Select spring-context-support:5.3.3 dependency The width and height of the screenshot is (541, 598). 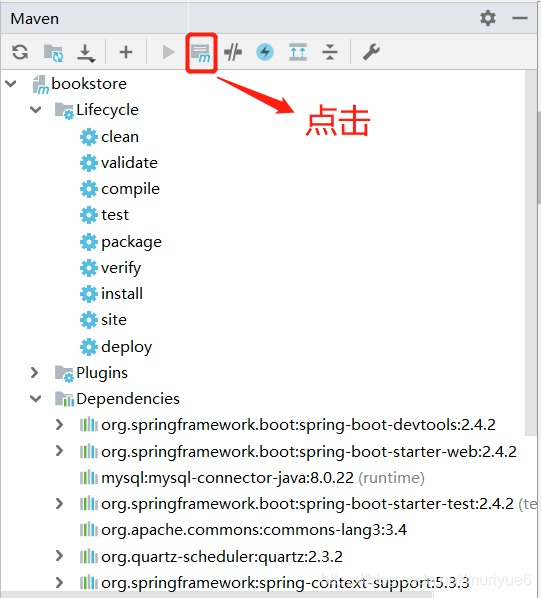coord(285,583)
